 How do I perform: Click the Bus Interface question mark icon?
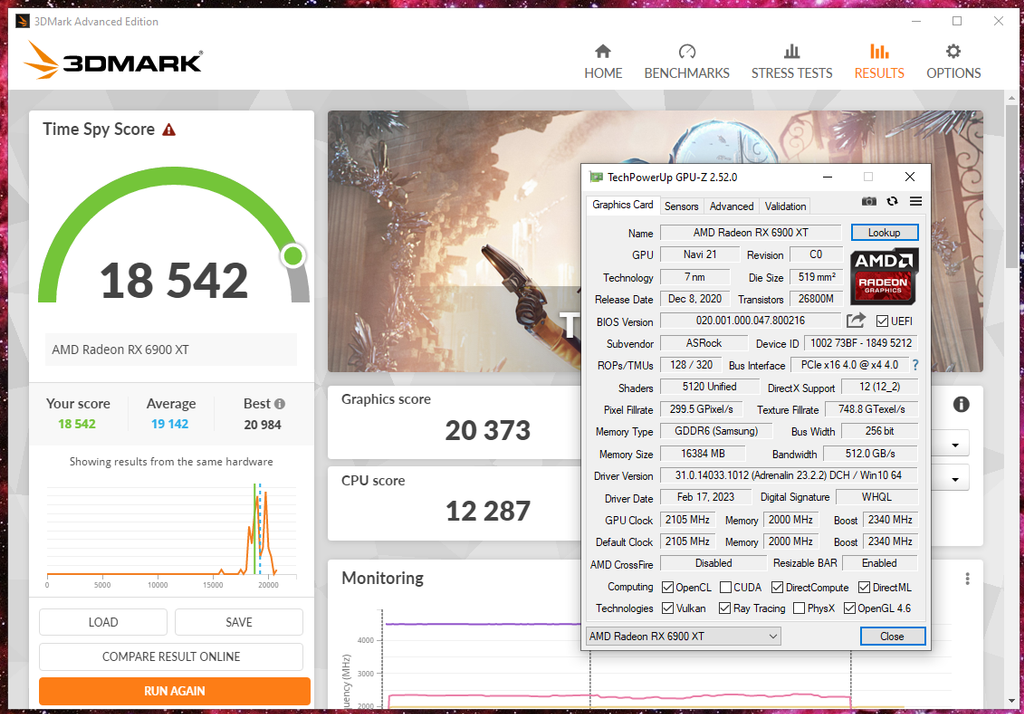tap(916, 365)
